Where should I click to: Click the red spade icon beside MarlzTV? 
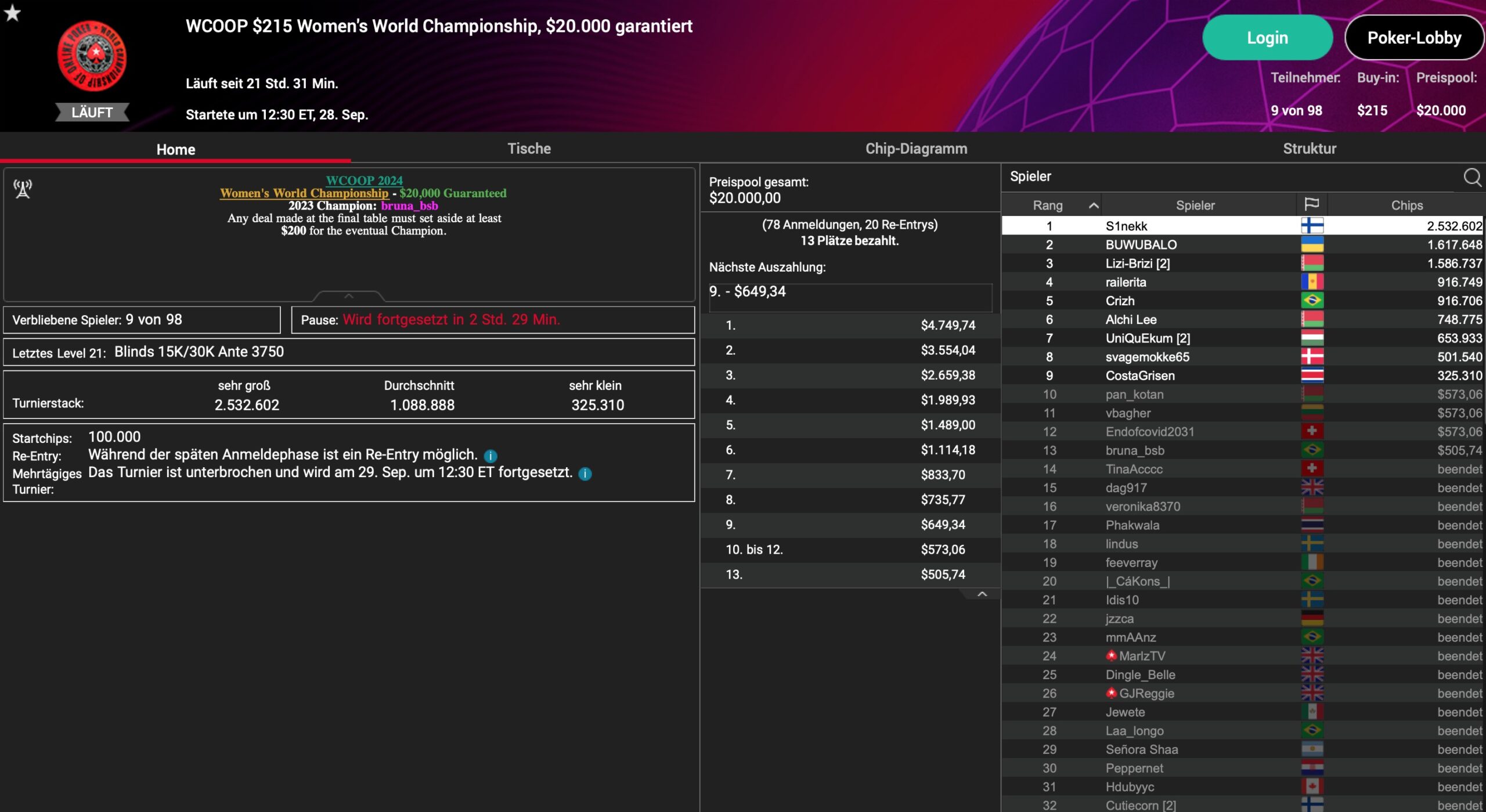click(x=1111, y=656)
